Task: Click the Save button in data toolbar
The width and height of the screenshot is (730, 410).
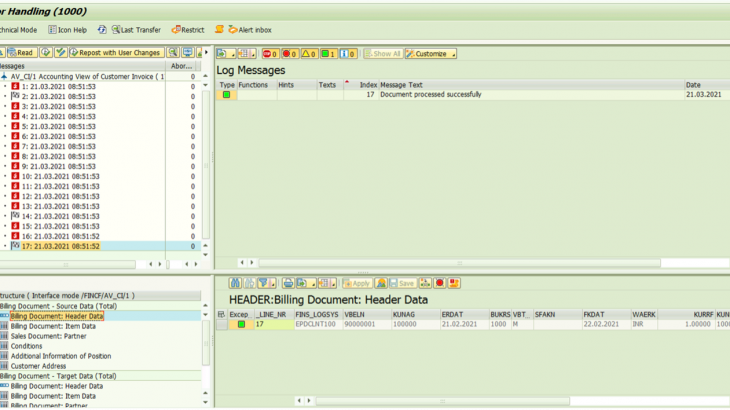Action: pos(402,283)
